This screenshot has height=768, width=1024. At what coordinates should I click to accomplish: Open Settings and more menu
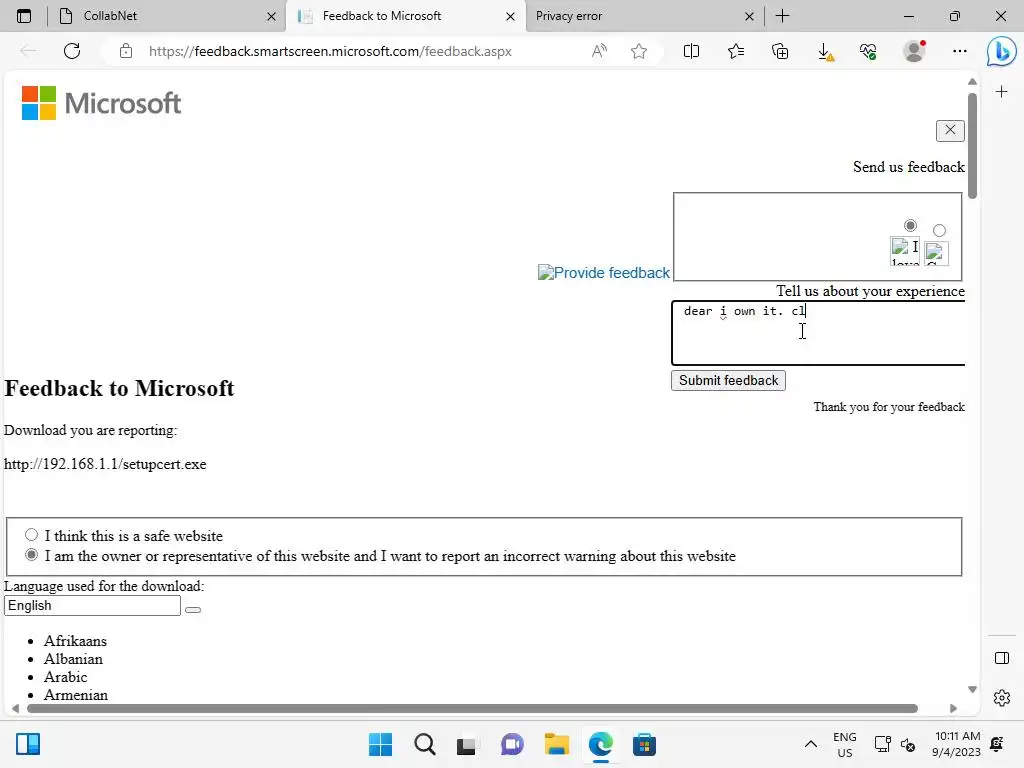(959, 51)
